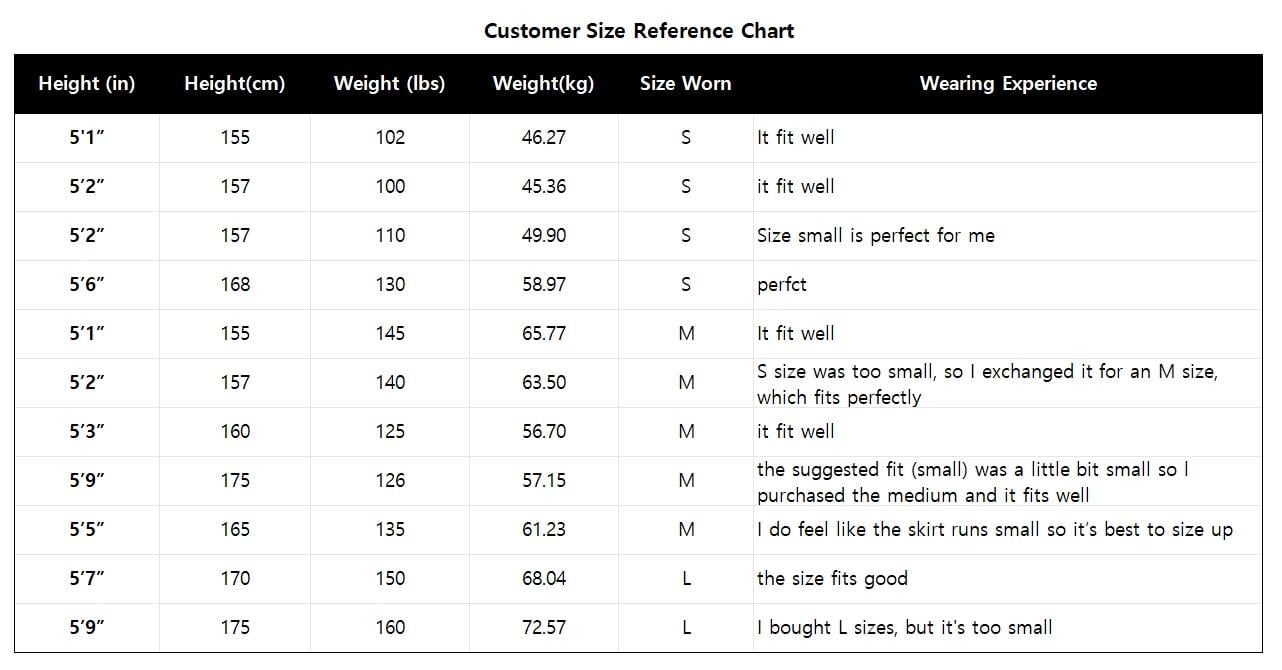This screenshot has width=1282, height=670.
Task: Click the 168 cm cell
Action: (x=235, y=284)
